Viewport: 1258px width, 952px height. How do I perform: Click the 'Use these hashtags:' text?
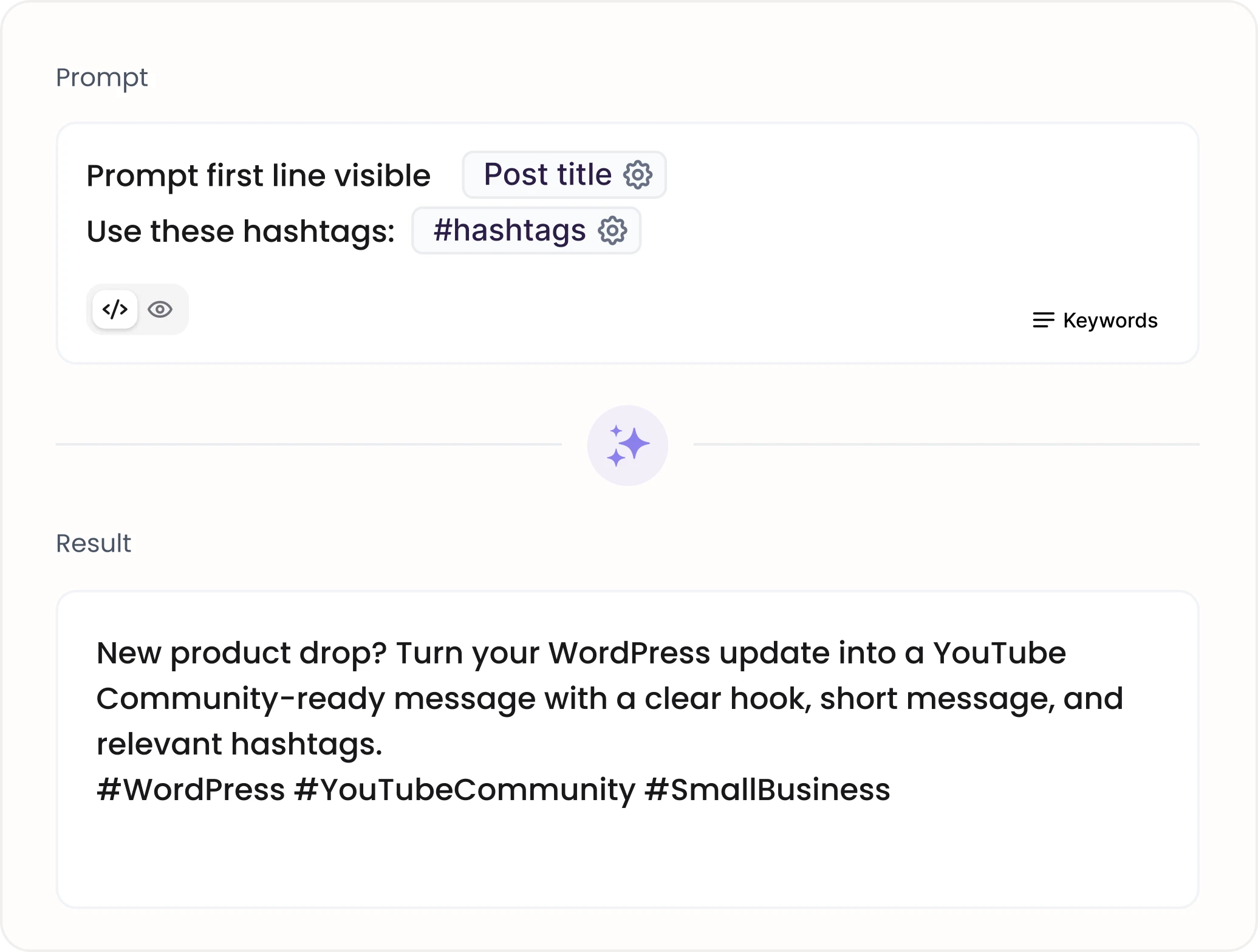tap(241, 231)
